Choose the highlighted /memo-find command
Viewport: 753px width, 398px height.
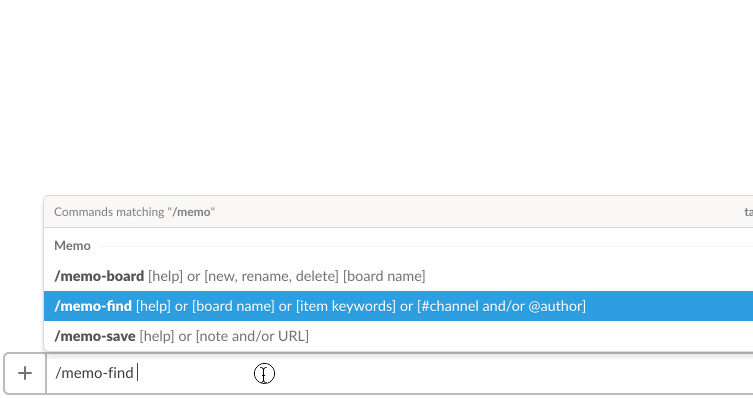pos(399,306)
